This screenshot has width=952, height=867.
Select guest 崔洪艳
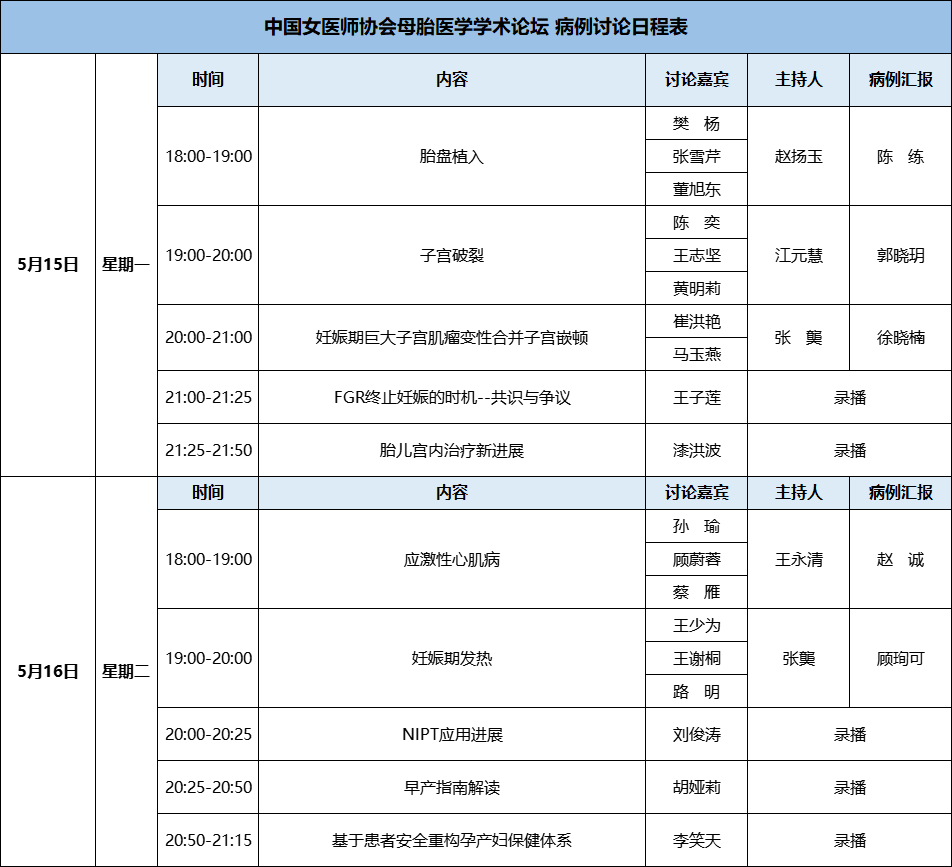(x=696, y=321)
